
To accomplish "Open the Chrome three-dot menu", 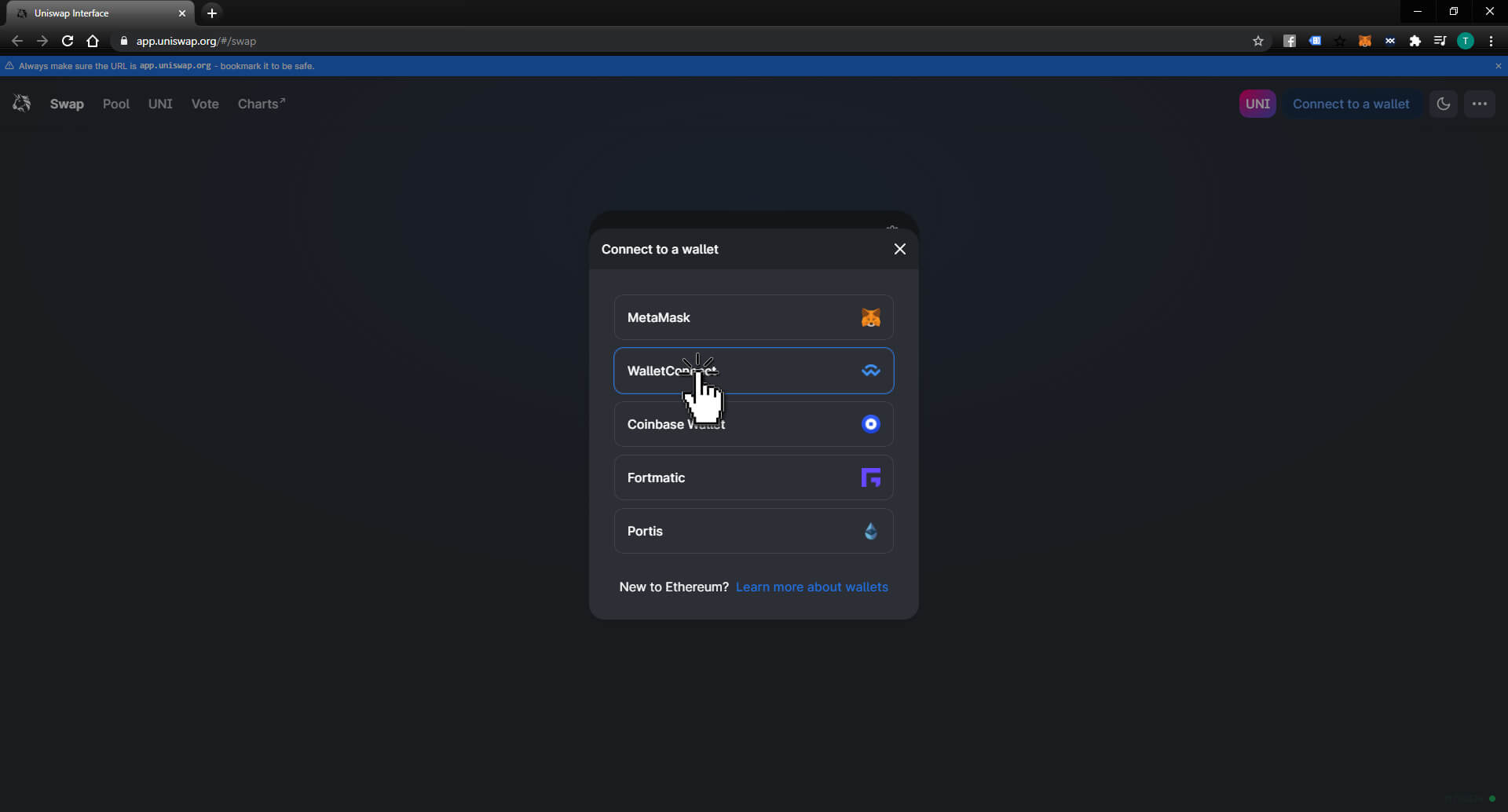I will point(1491,41).
